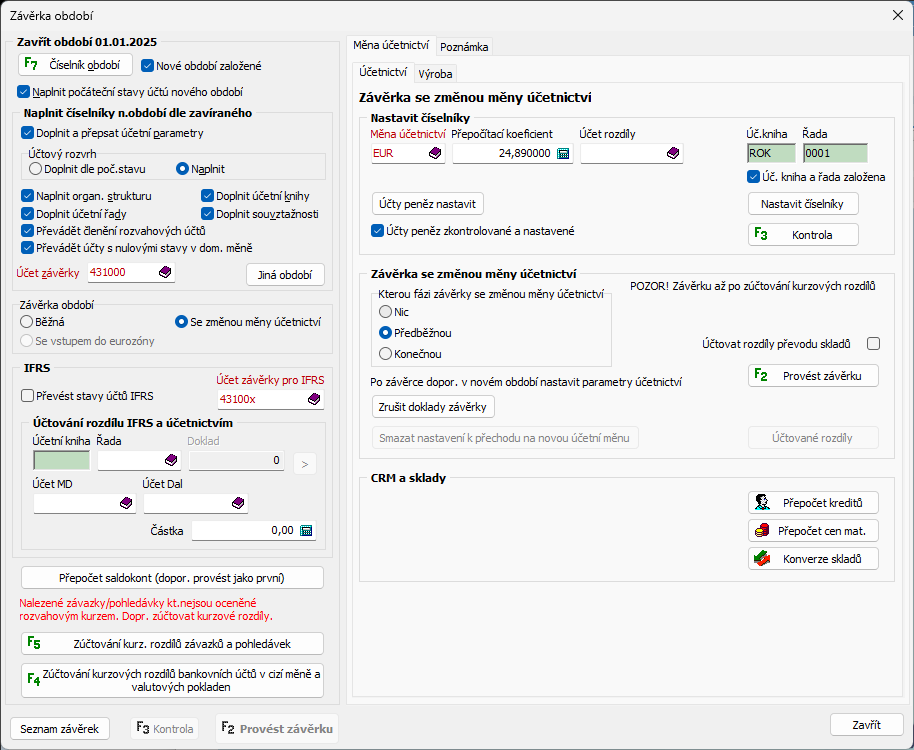Open Řada lookup dropdown in IFRS section

[x=169, y=460]
